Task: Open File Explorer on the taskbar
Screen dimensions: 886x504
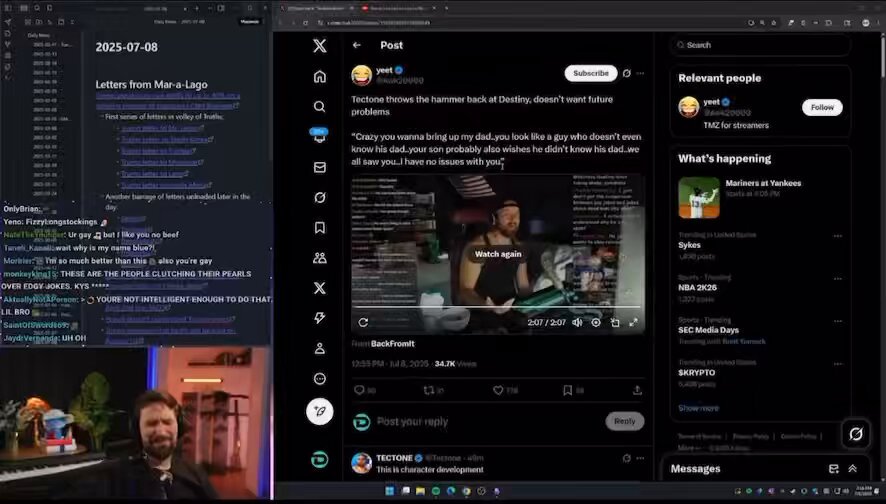Action: tap(420, 491)
